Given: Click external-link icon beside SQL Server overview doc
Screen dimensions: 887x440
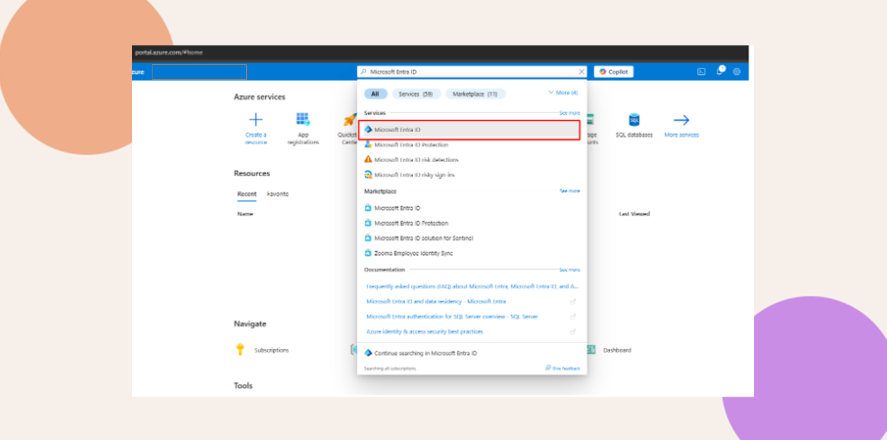Looking at the screenshot, I should (573, 317).
